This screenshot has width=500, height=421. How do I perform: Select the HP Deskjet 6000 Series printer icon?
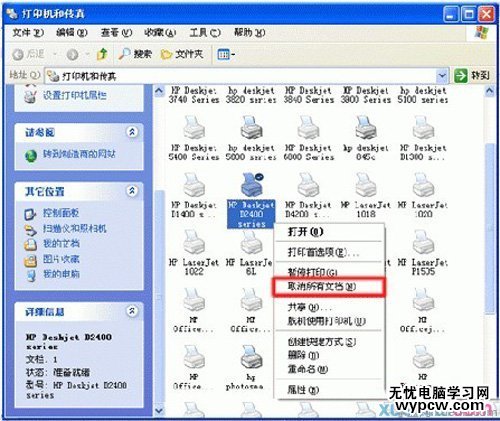(x=308, y=128)
